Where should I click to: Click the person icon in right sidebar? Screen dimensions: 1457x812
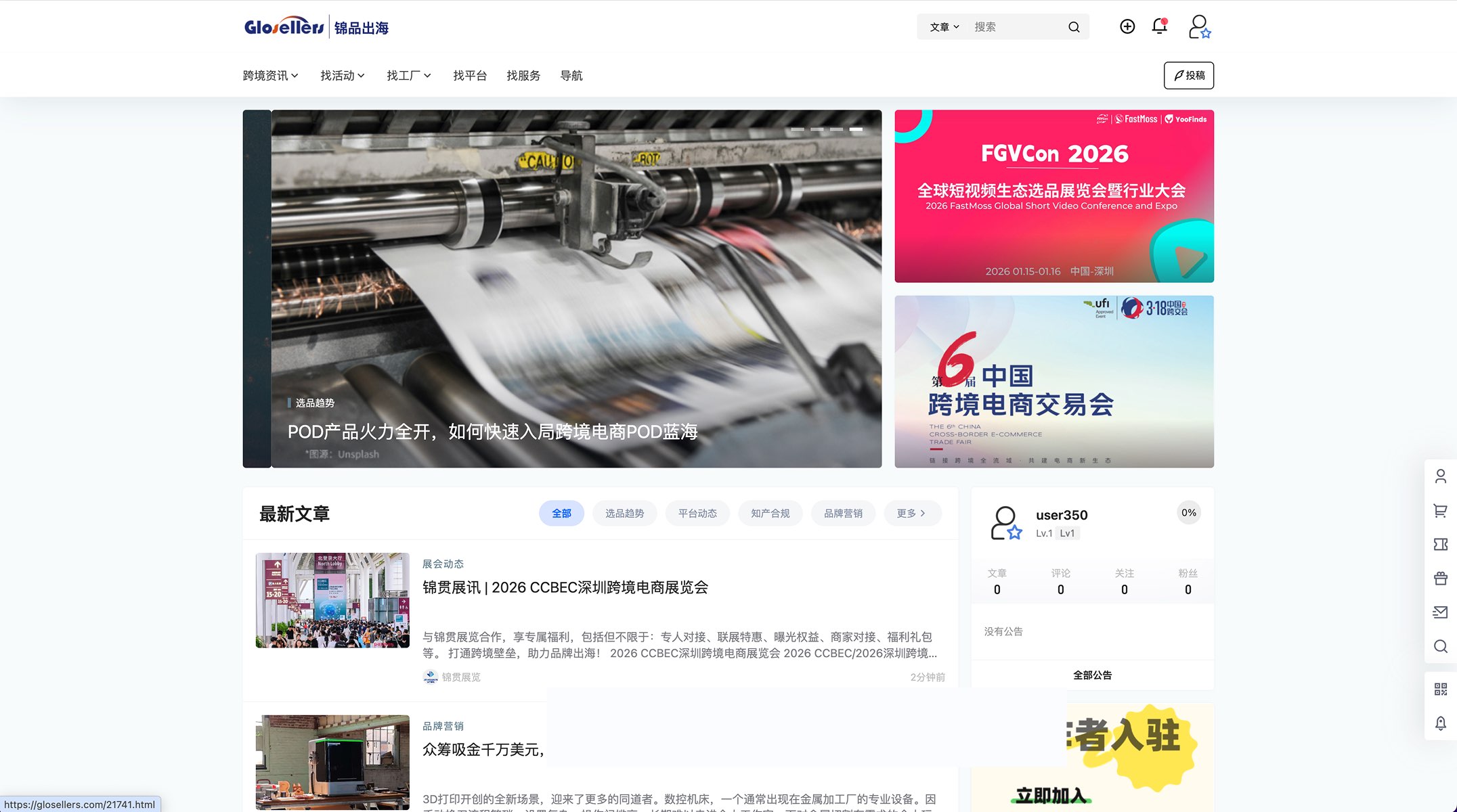pyautogui.click(x=1441, y=476)
